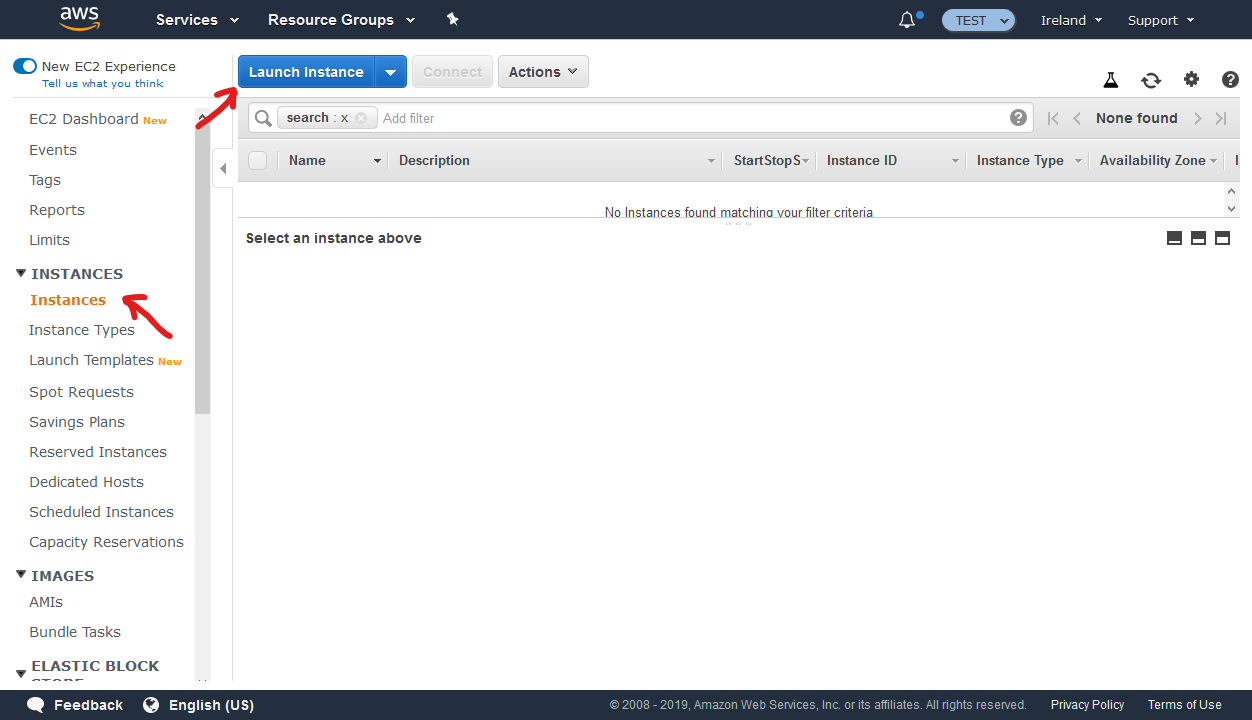Open the TEST account dropdown
The width and height of the screenshot is (1252, 720).
(x=978, y=20)
